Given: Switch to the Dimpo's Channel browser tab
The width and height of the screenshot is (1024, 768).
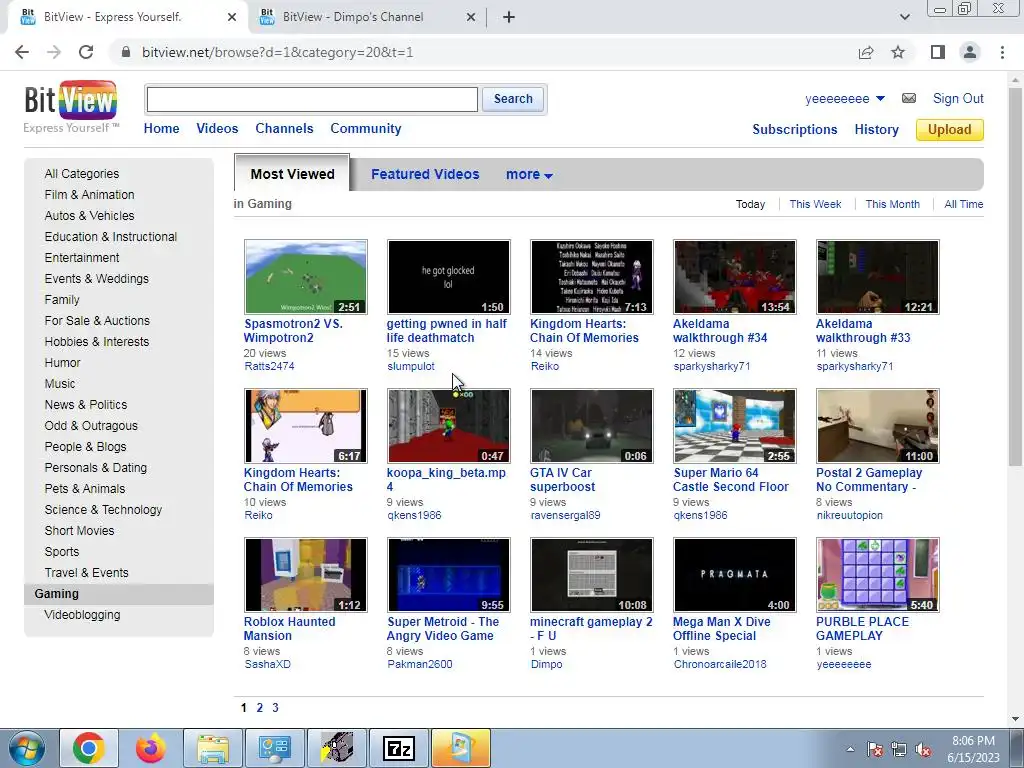Looking at the screenshot, I should [x=368, y=17].
